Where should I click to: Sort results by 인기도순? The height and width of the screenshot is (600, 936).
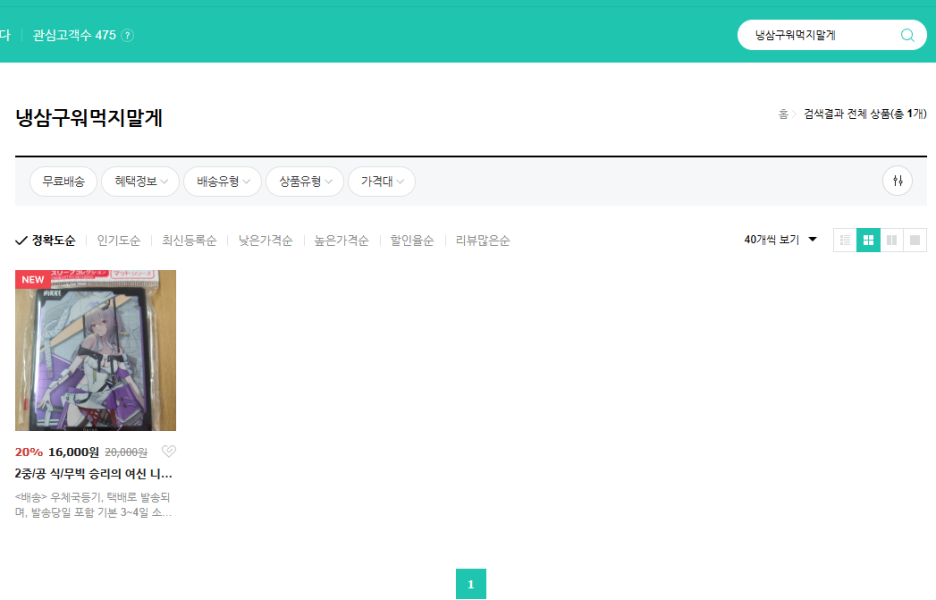(x=118, y=240)
